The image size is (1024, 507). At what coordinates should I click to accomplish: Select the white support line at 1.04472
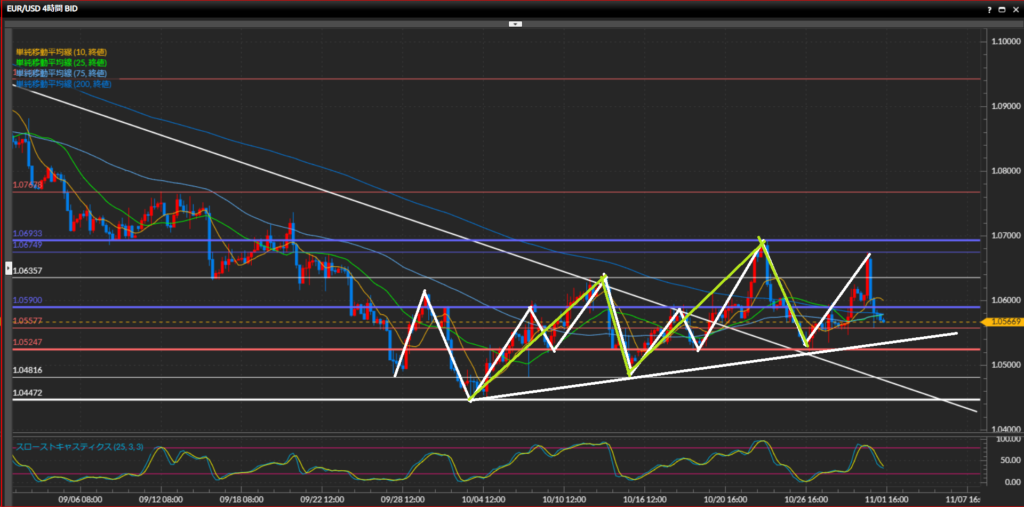click(x=250, y=400)
